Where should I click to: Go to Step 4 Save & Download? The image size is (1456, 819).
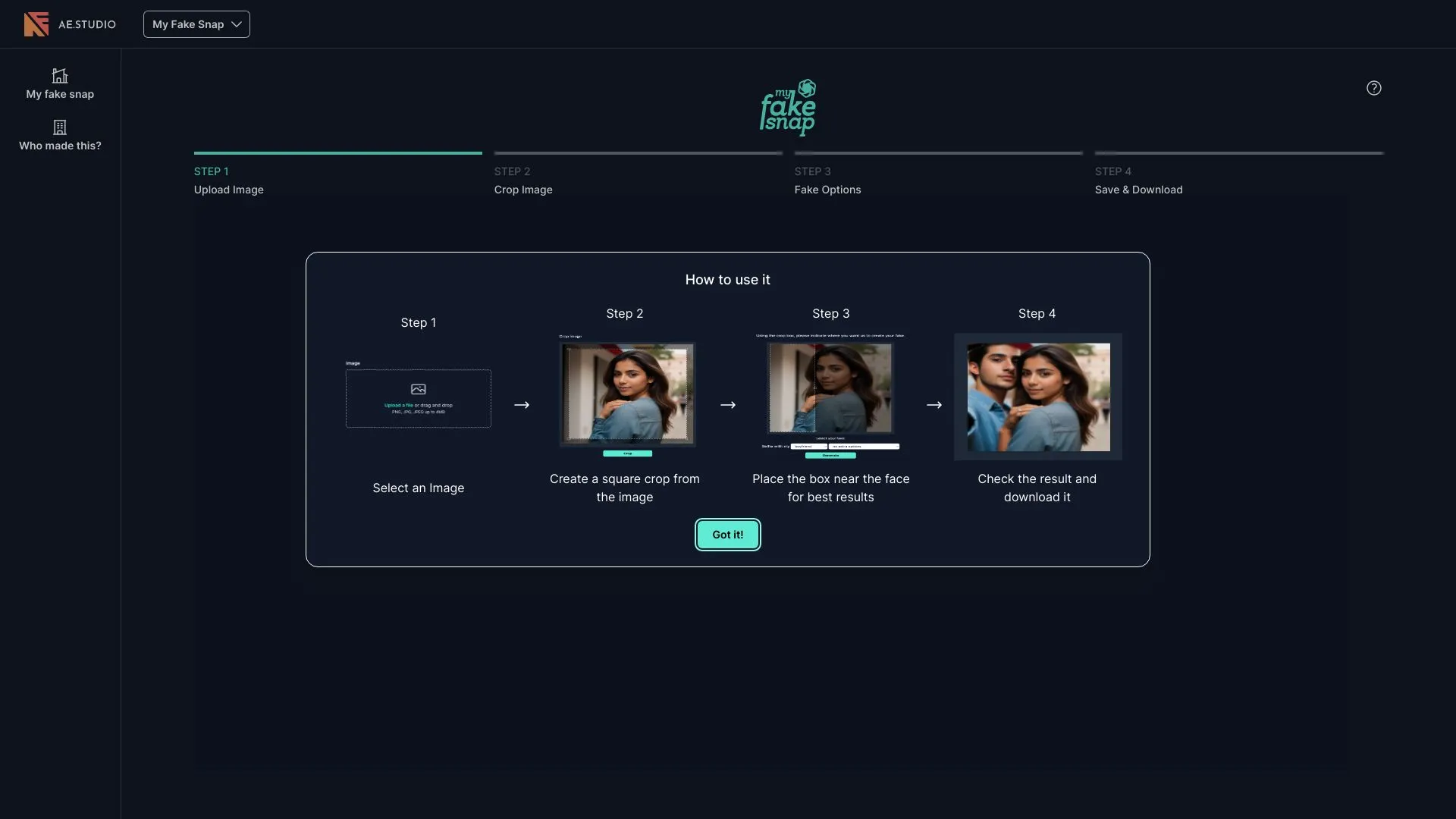(1138, 180)
